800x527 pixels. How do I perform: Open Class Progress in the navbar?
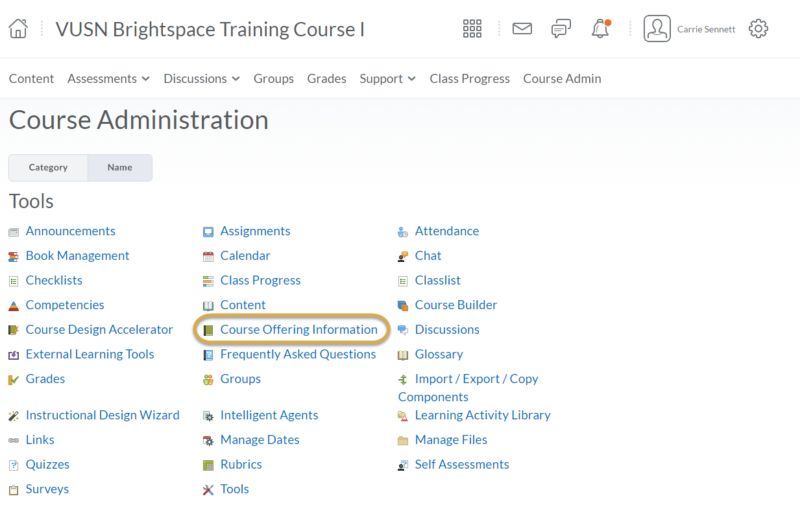469,79
